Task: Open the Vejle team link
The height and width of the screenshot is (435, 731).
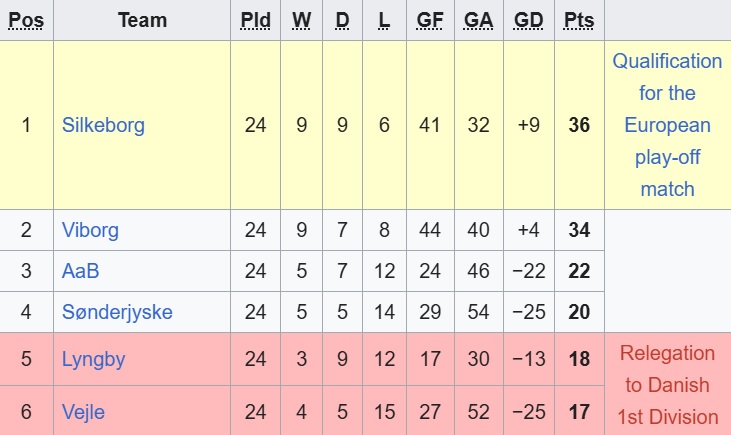Action: click(x=83, y=411)
